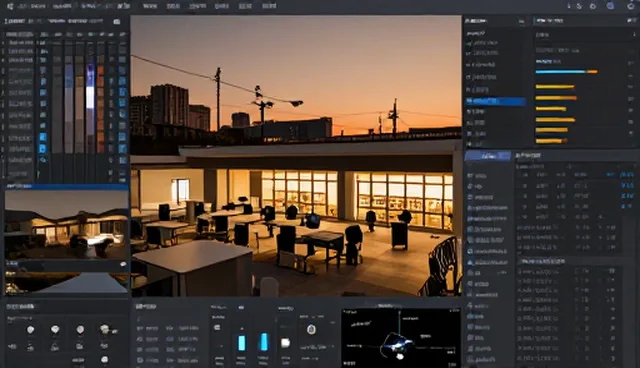Select the highlighted blue row in right list
The height and width of the screenshot is (368, 640).
(x=495, y=101)
